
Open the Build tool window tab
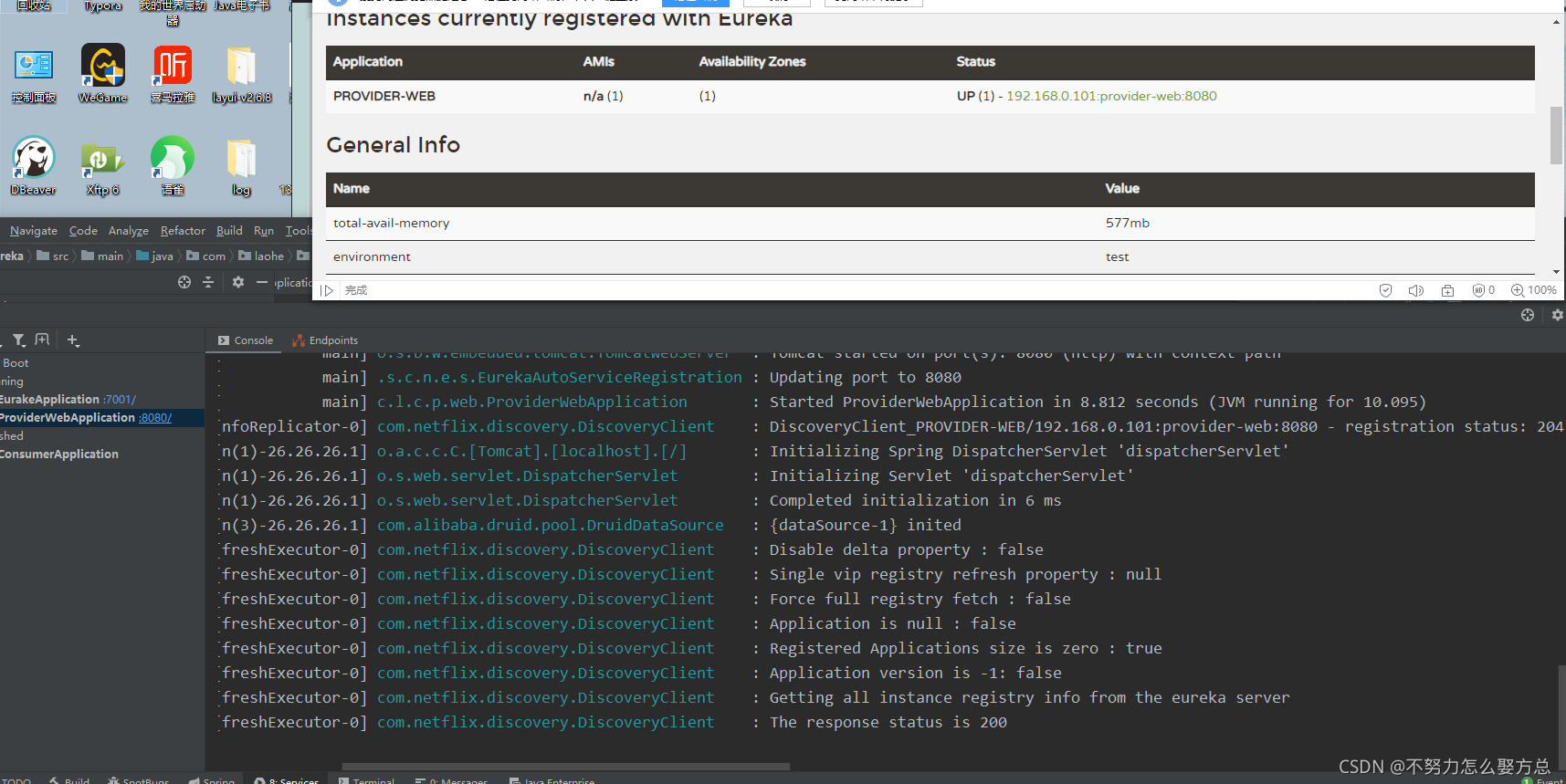(69, 780)
